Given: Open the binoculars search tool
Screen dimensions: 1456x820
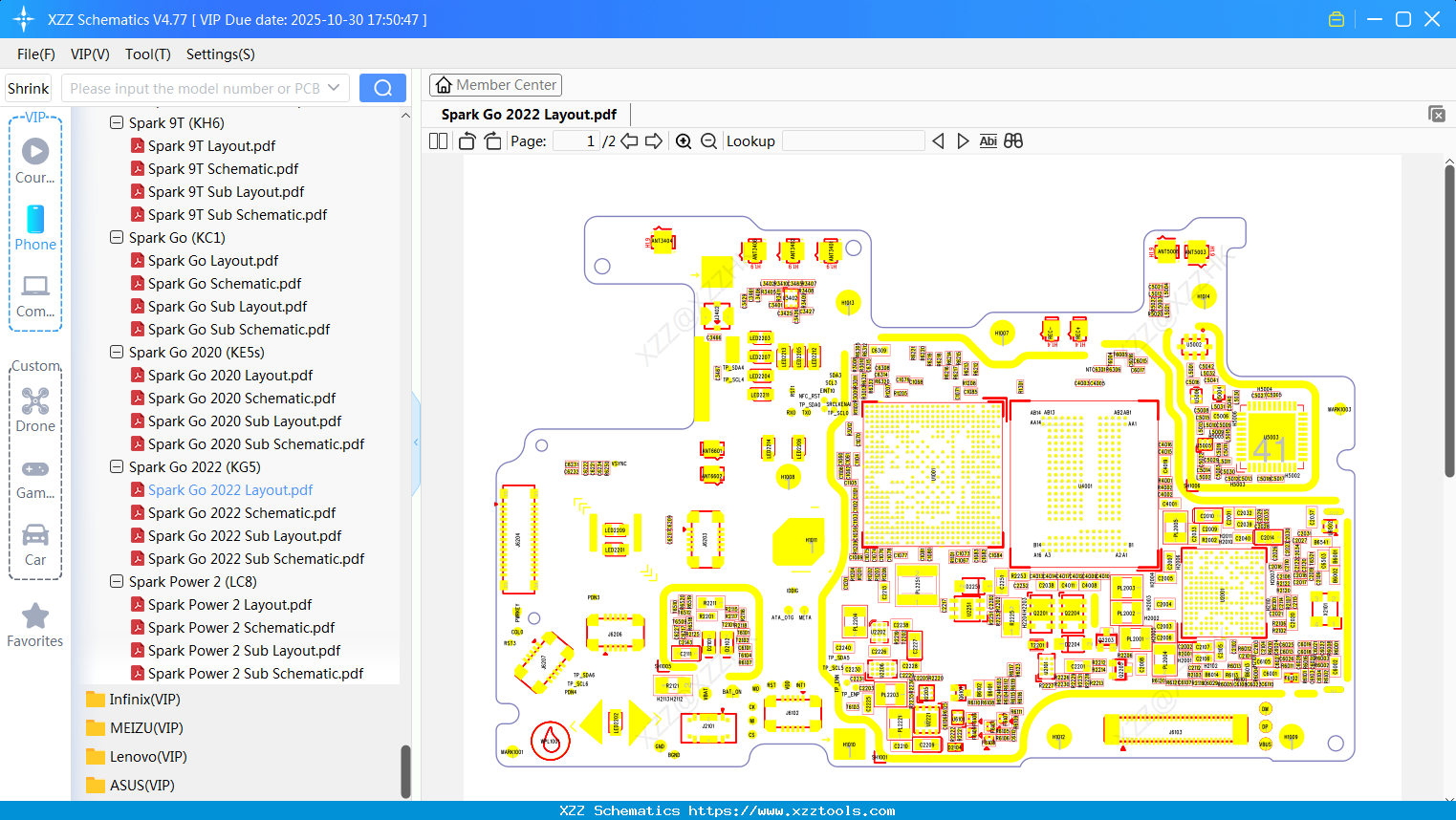Looking at the screenshot, I should (1013, 140).
